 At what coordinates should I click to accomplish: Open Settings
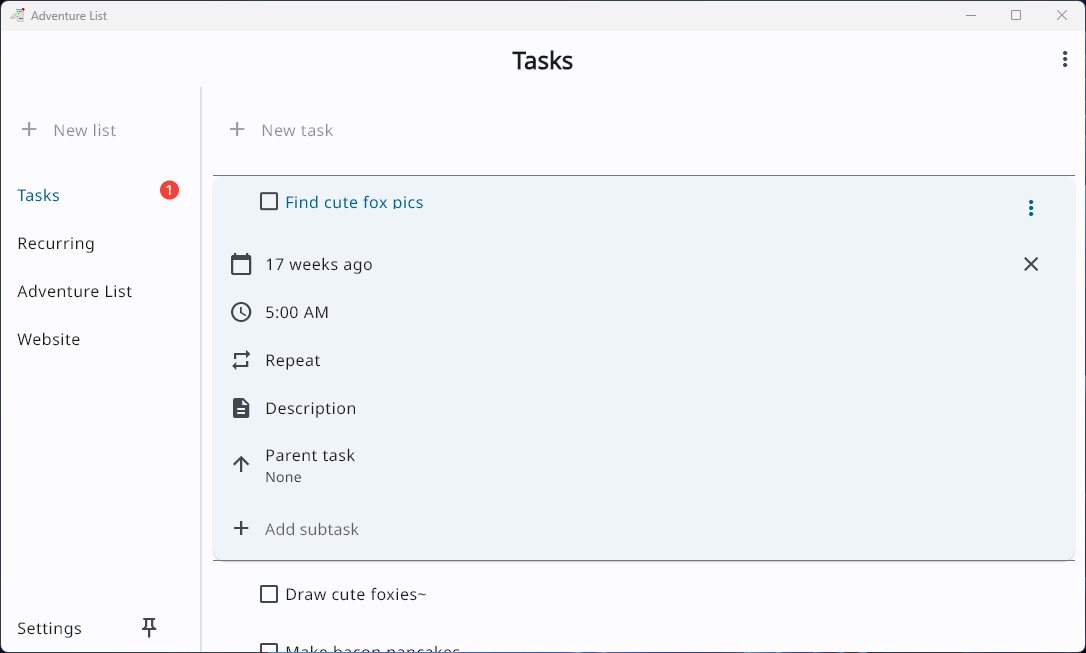[49, 628]
